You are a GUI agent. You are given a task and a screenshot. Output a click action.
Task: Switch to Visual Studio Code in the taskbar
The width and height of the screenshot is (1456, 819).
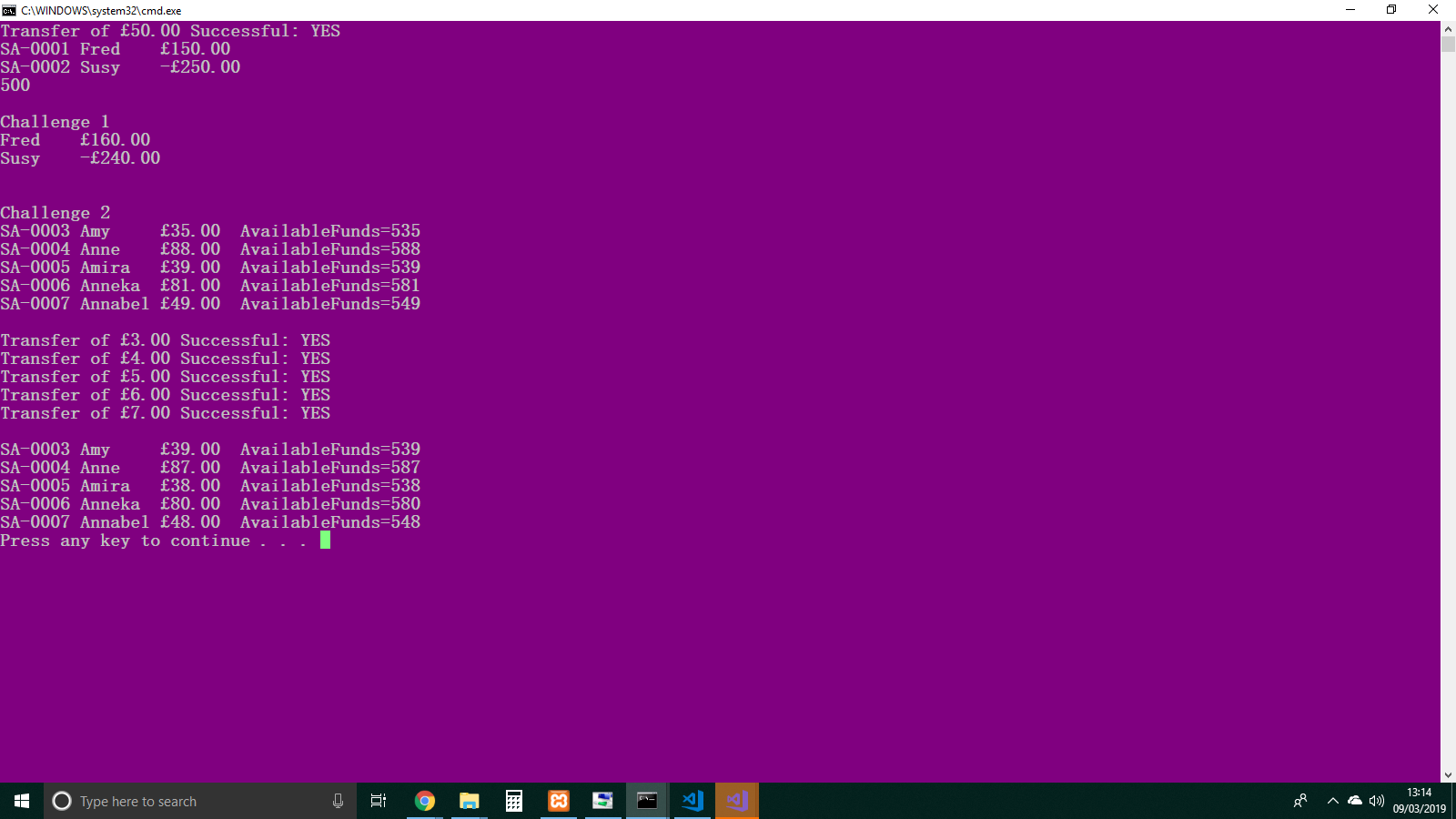pos(692,801)
